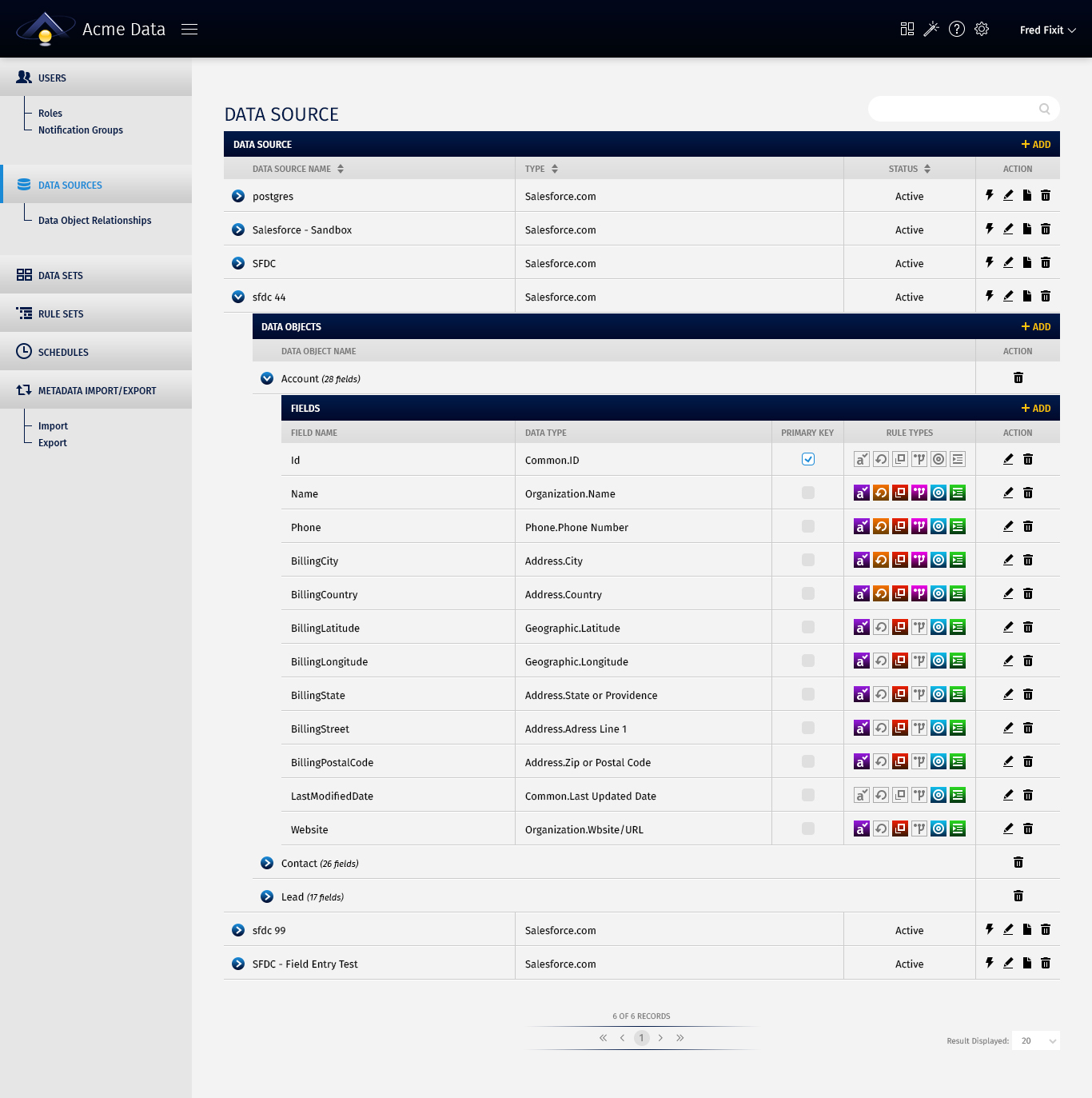Open the Notification Groups link
The height and width of the screenshot is (1098, 1092).
(x=81, y=130)
